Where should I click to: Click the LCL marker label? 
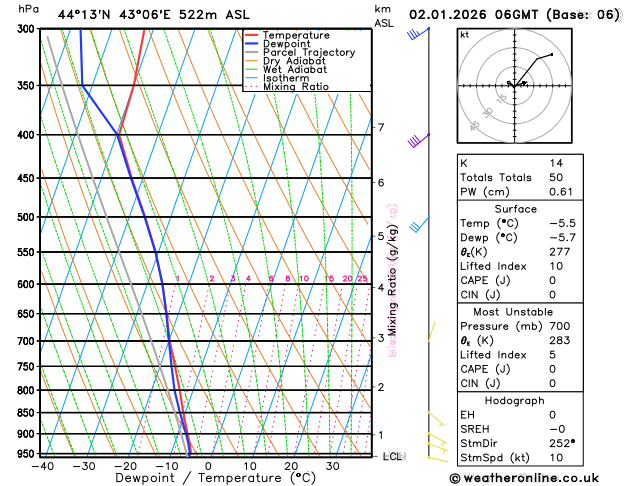pos(392,456)
